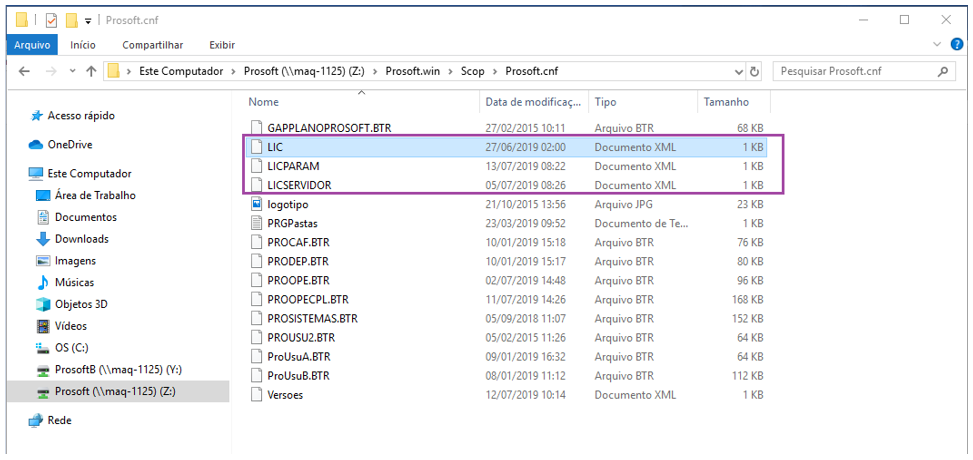Open Área de Trabalho in sidebar
Screen dimensions: 973x460
click(x=95, y=196)
